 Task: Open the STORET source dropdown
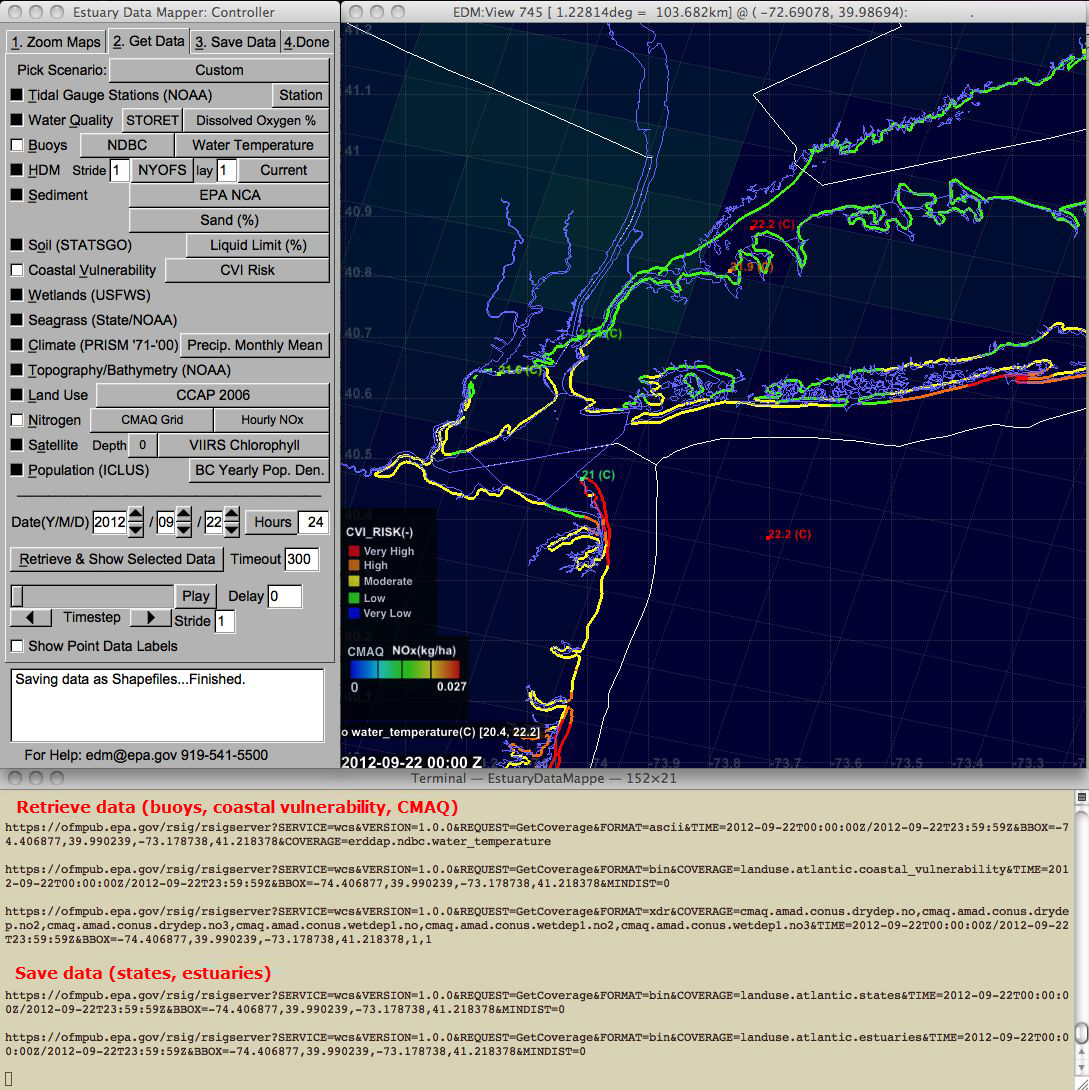(x=152, y=120)
